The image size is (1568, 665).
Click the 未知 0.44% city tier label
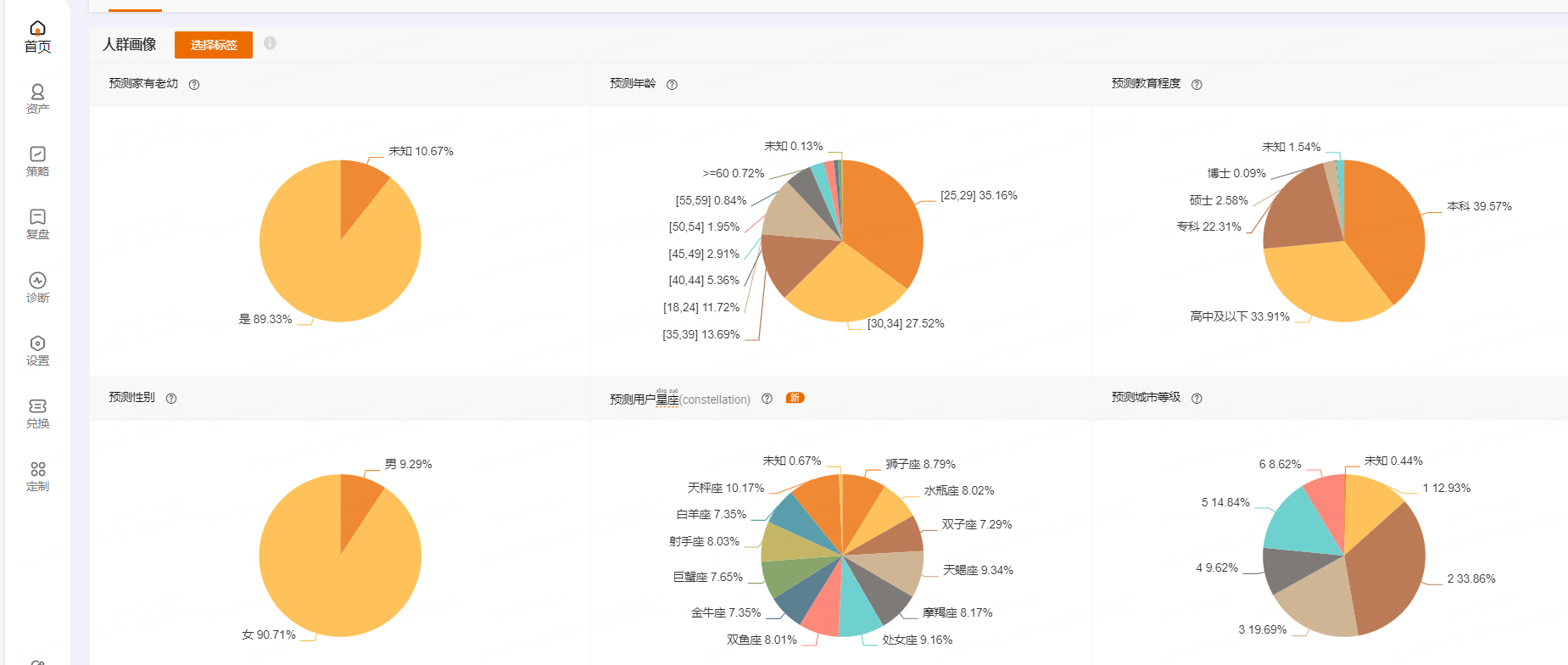pyautogui.click(x=1393, y=461)
